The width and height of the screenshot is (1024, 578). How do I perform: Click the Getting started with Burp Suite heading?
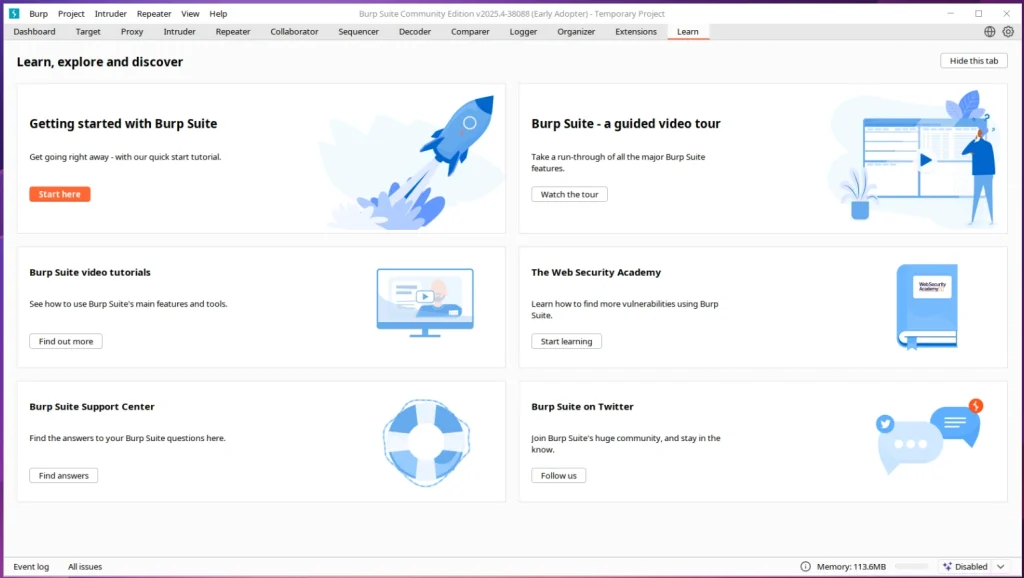(x=123, y=123)
